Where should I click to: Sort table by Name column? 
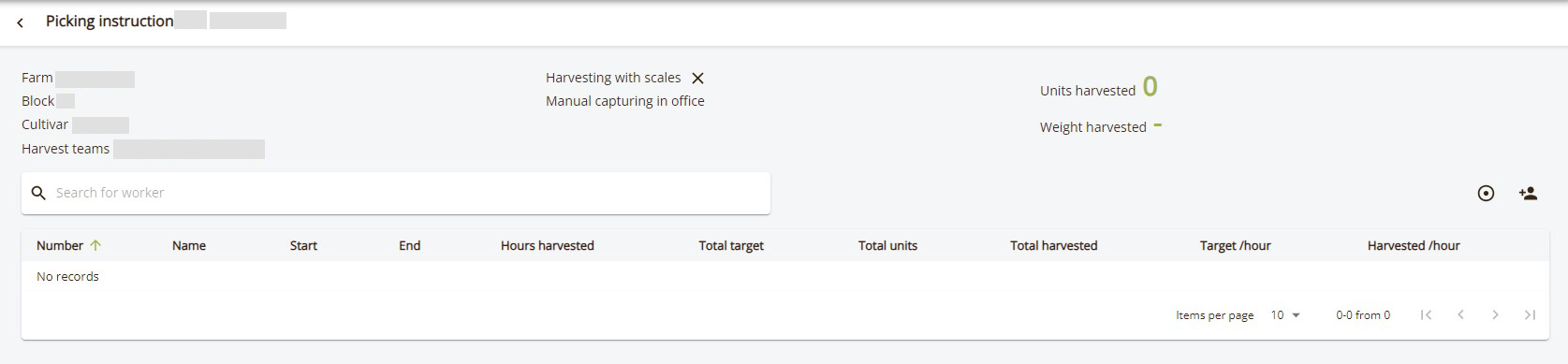[x=189, y=245]
